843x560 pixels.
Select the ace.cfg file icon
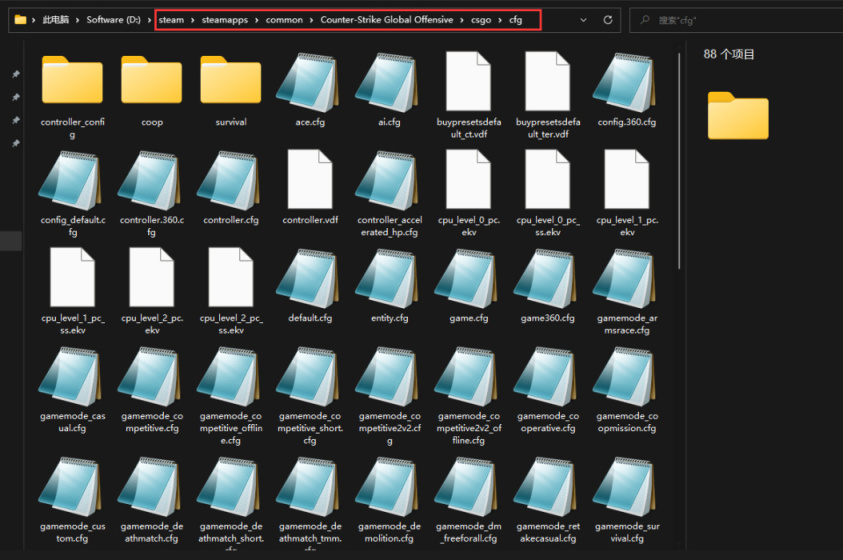309,82
